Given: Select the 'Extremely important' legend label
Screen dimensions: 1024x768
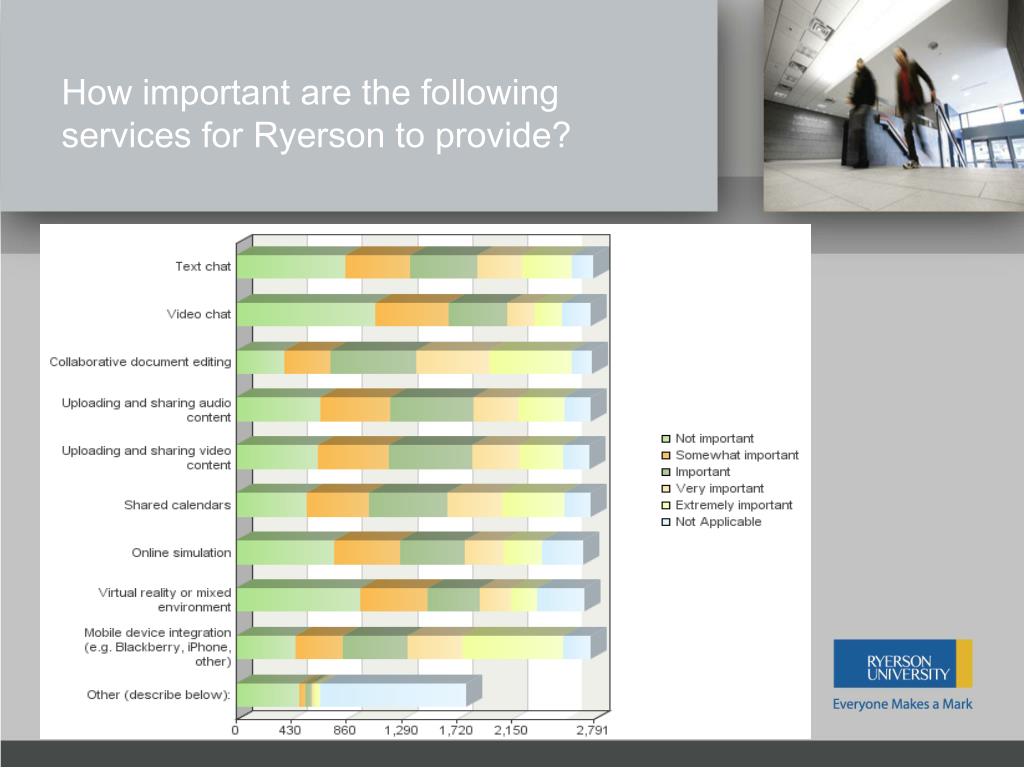Looking at the screenshot, I should pyautogui.click(x=734, y=505).
